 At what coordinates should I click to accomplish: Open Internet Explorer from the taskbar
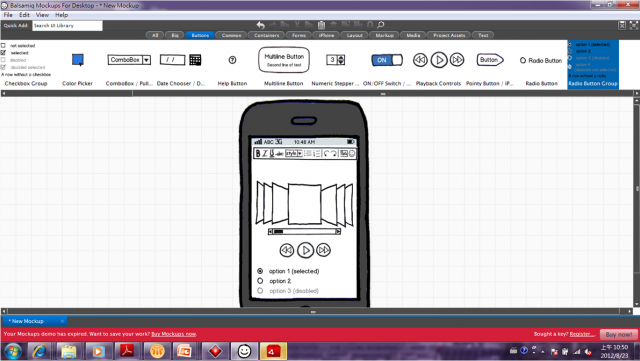point(40,351)
